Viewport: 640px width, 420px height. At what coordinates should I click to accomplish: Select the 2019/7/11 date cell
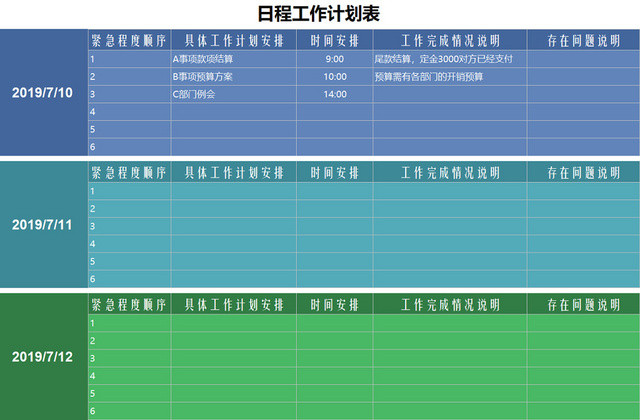(44, 224)
